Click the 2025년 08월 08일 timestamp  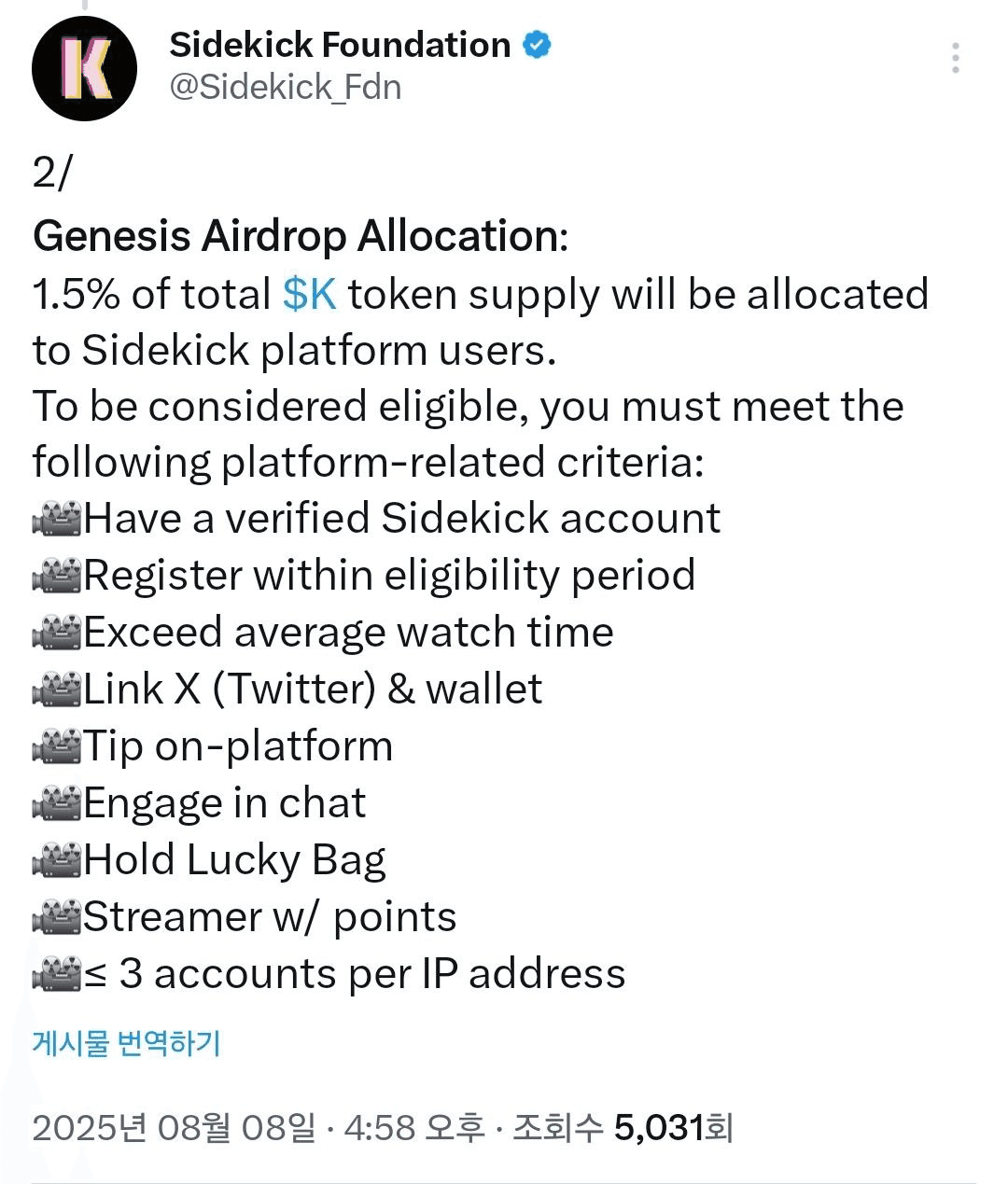pos(175,1128)
